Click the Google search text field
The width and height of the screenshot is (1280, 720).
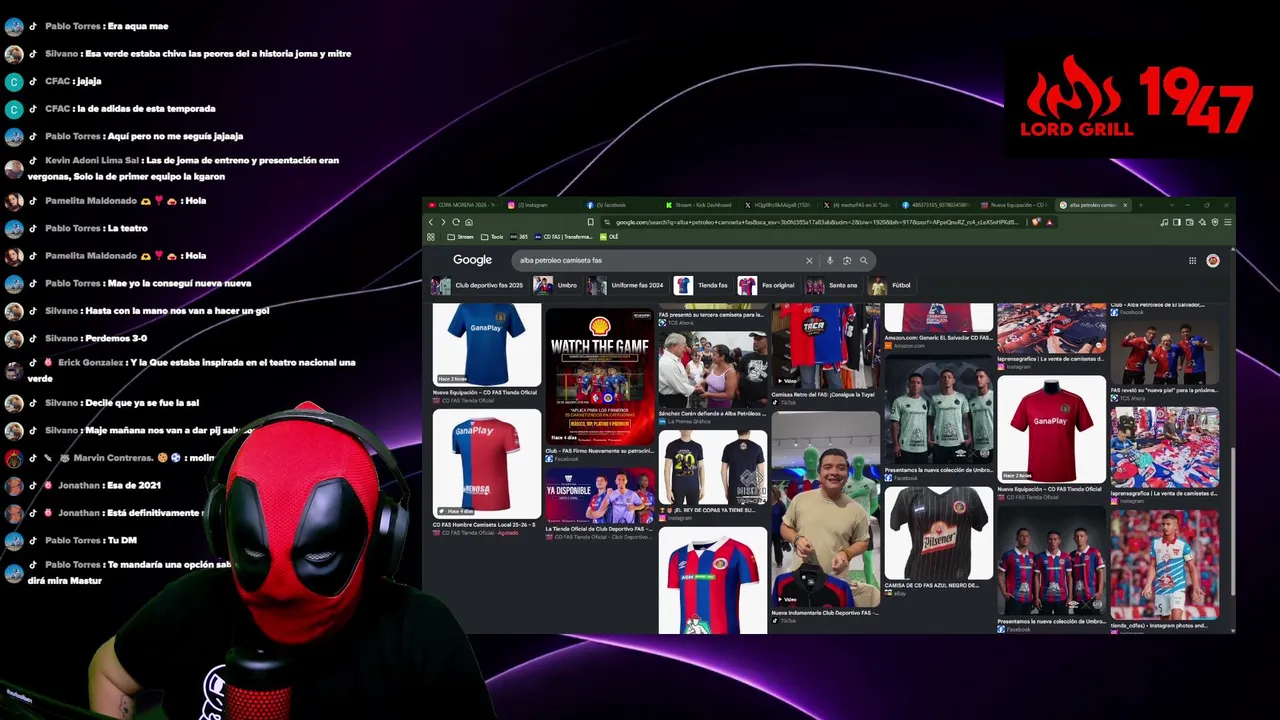pyautogui.click(x=660, y=261)
